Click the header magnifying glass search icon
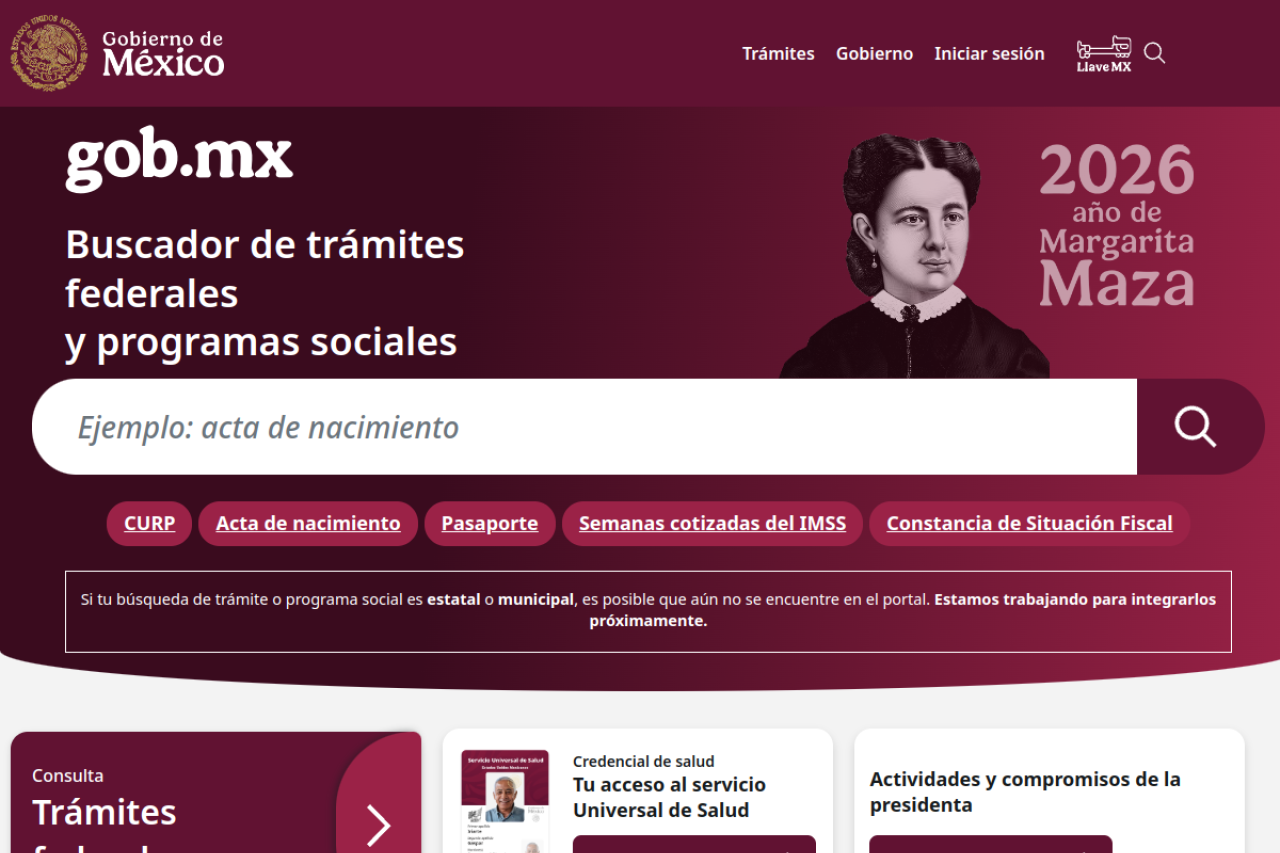1280x853 pixels. (1154, 53)
